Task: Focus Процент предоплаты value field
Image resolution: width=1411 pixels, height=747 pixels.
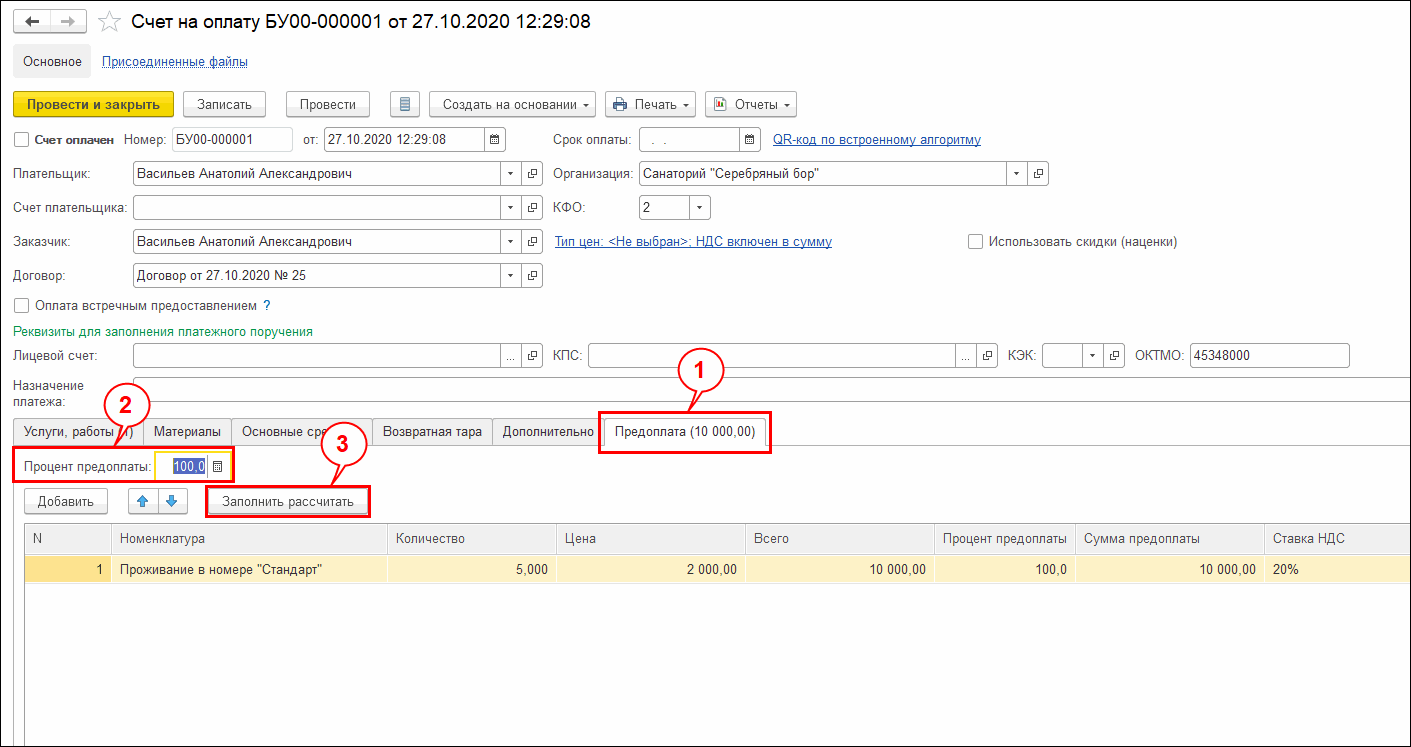Action: 183,466
